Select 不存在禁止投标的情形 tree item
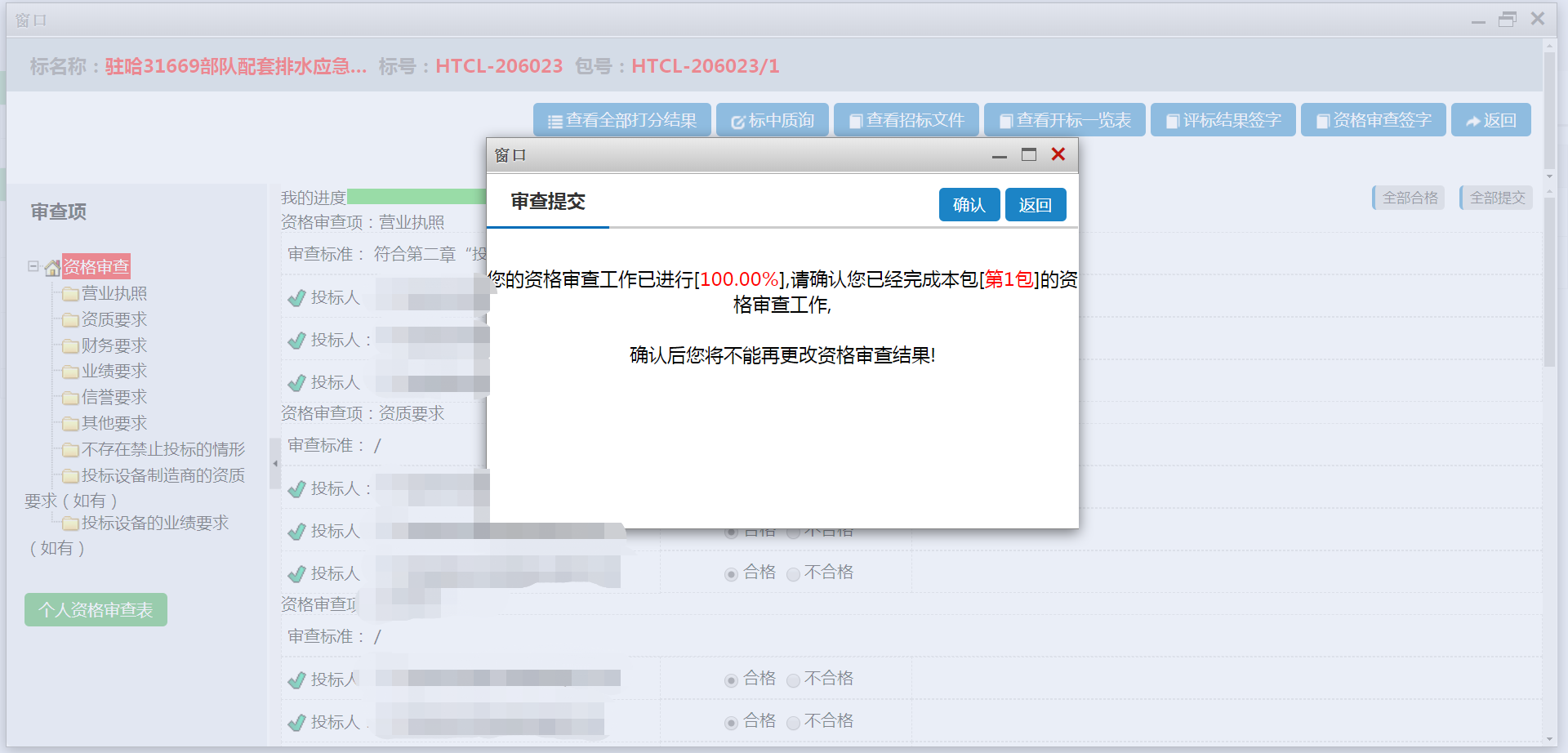 (163, 449)
